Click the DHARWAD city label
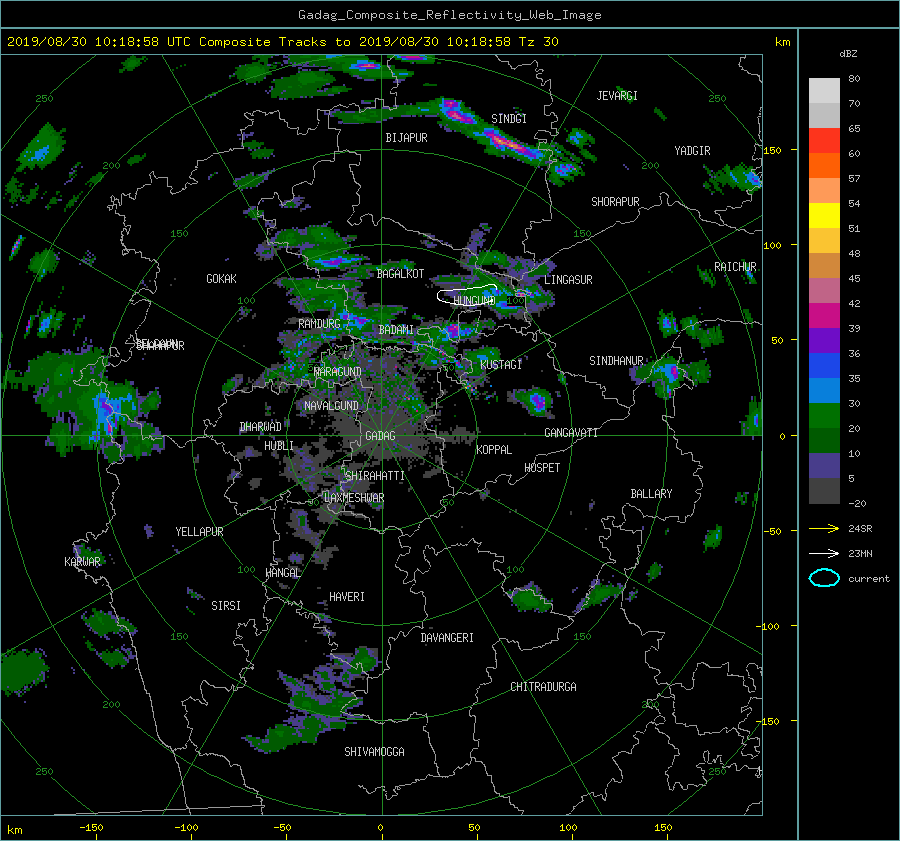 261,427
